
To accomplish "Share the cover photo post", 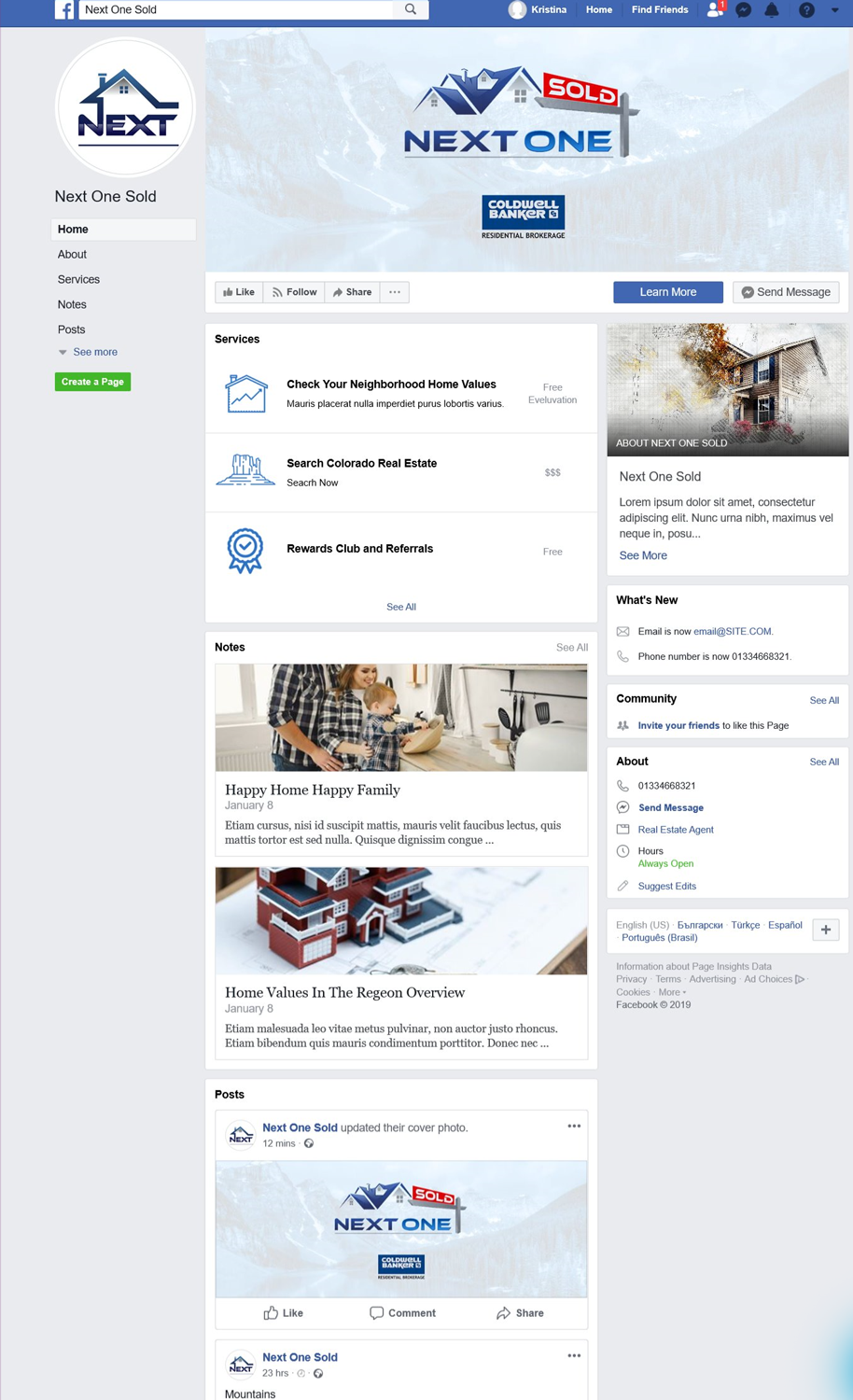I will tap(520, 1313).
